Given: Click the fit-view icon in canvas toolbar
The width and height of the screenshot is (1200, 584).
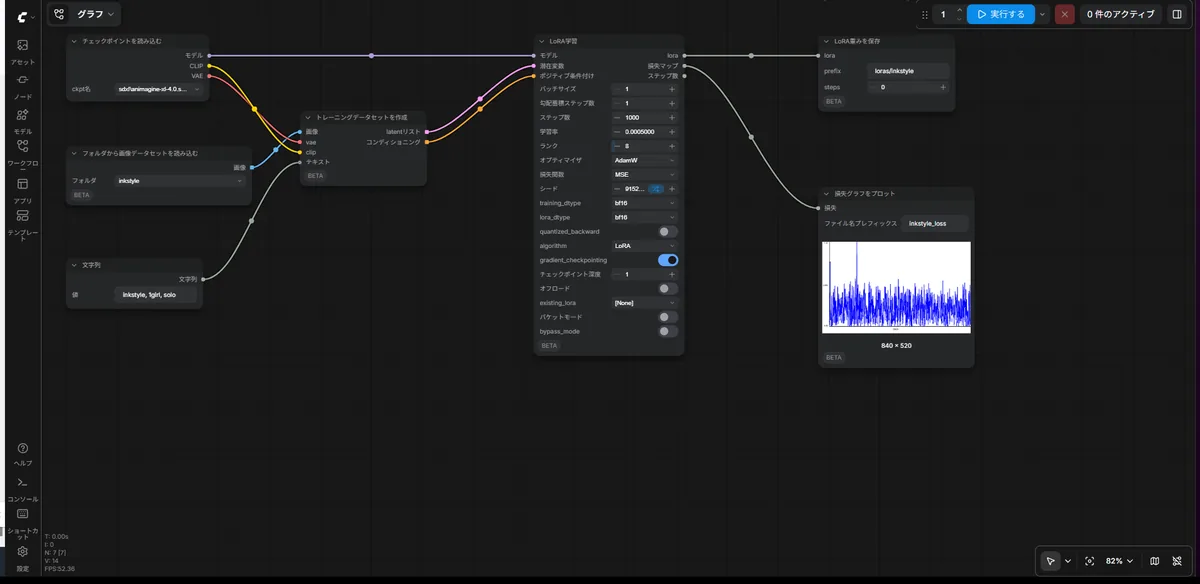Looking at the screenshot, I should pyautogui.click(x=1089, y=561).
